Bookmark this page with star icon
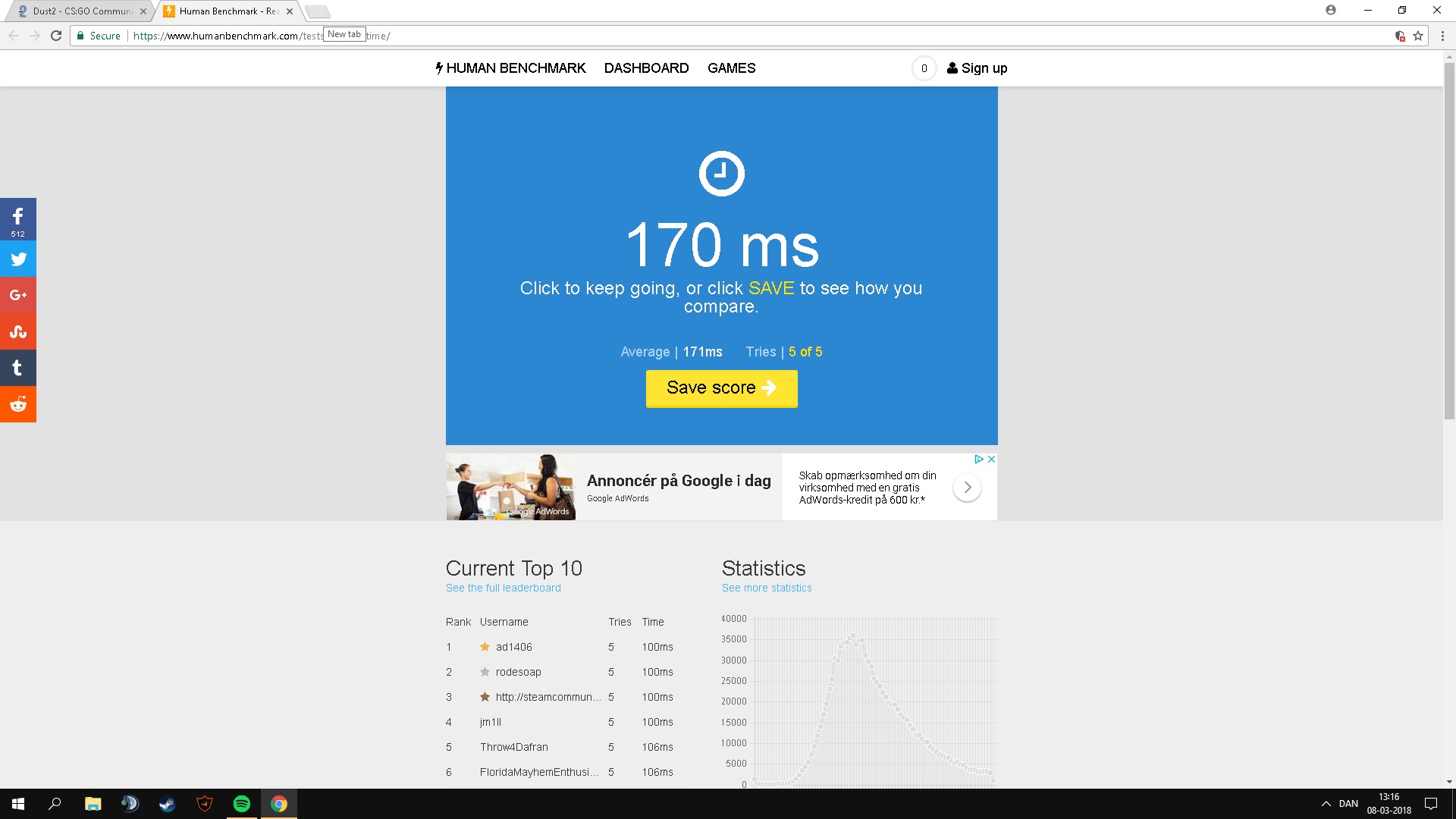 [x=1418, y=36]
